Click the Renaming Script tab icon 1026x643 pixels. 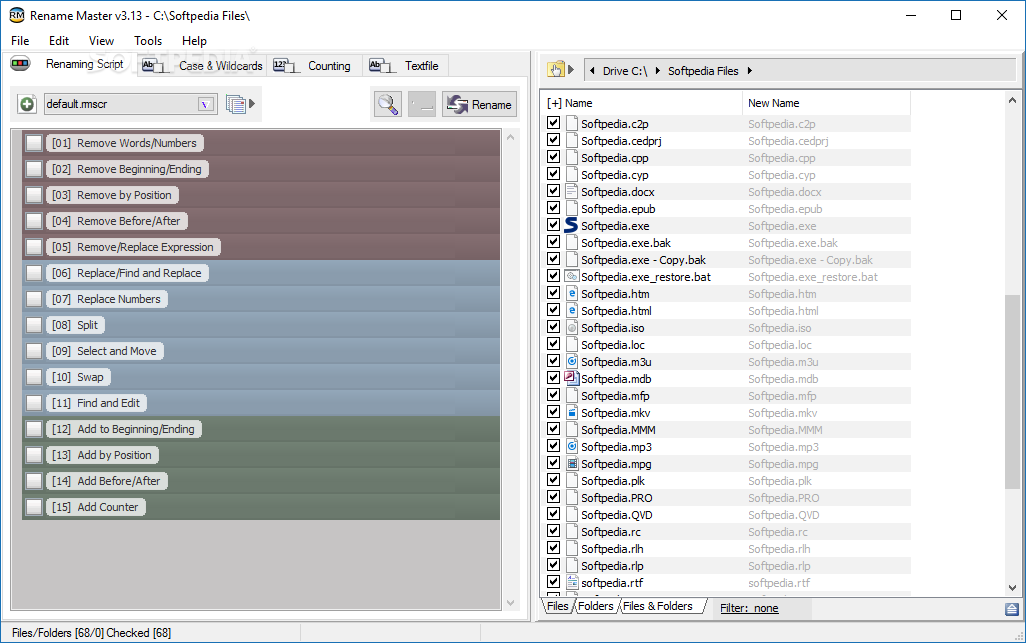click(x=21, y=65)
